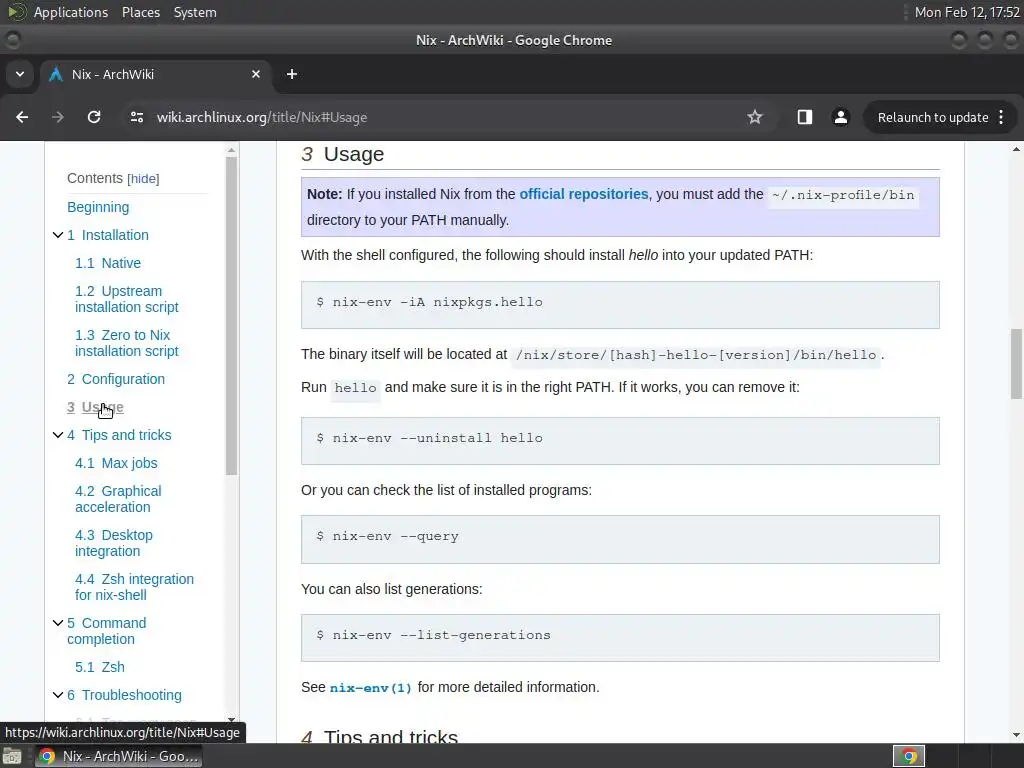
Task: Click the contents sidebar scrollbar thumb
Action: [231, 316]
